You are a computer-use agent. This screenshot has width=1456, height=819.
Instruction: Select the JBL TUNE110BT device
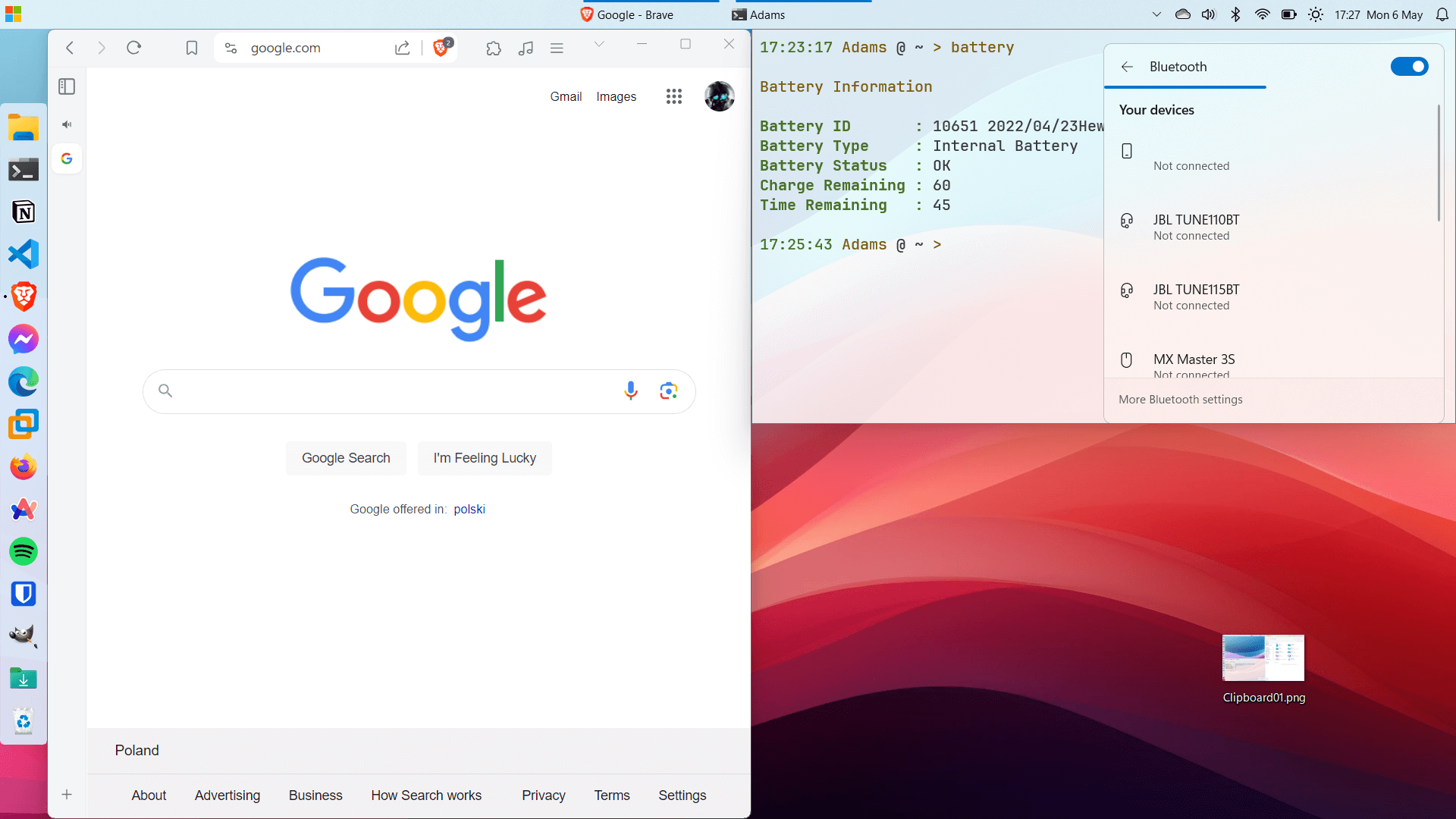(x=1196, y=227)
